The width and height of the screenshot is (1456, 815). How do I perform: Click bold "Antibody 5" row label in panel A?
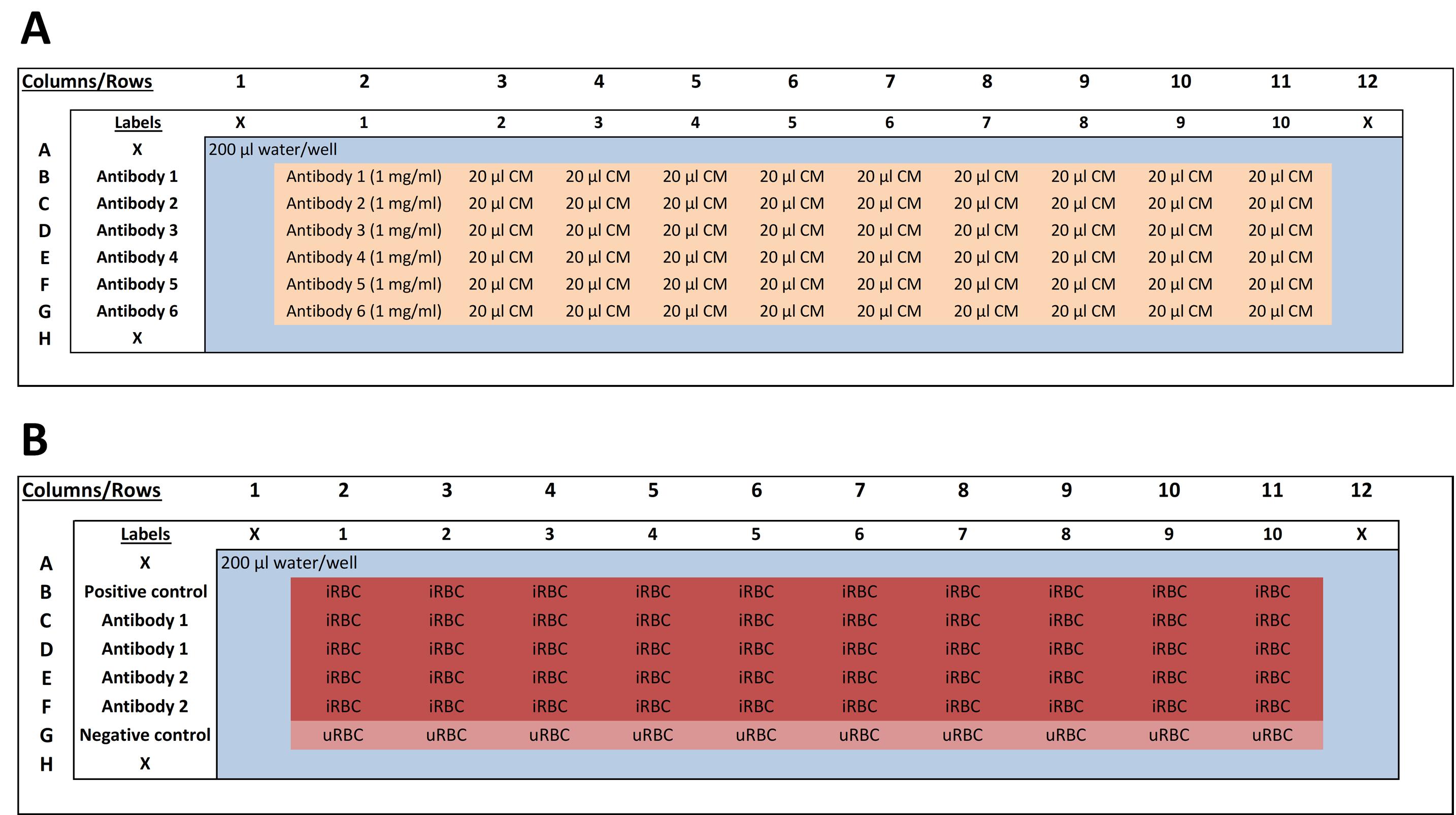pos(138,284)
